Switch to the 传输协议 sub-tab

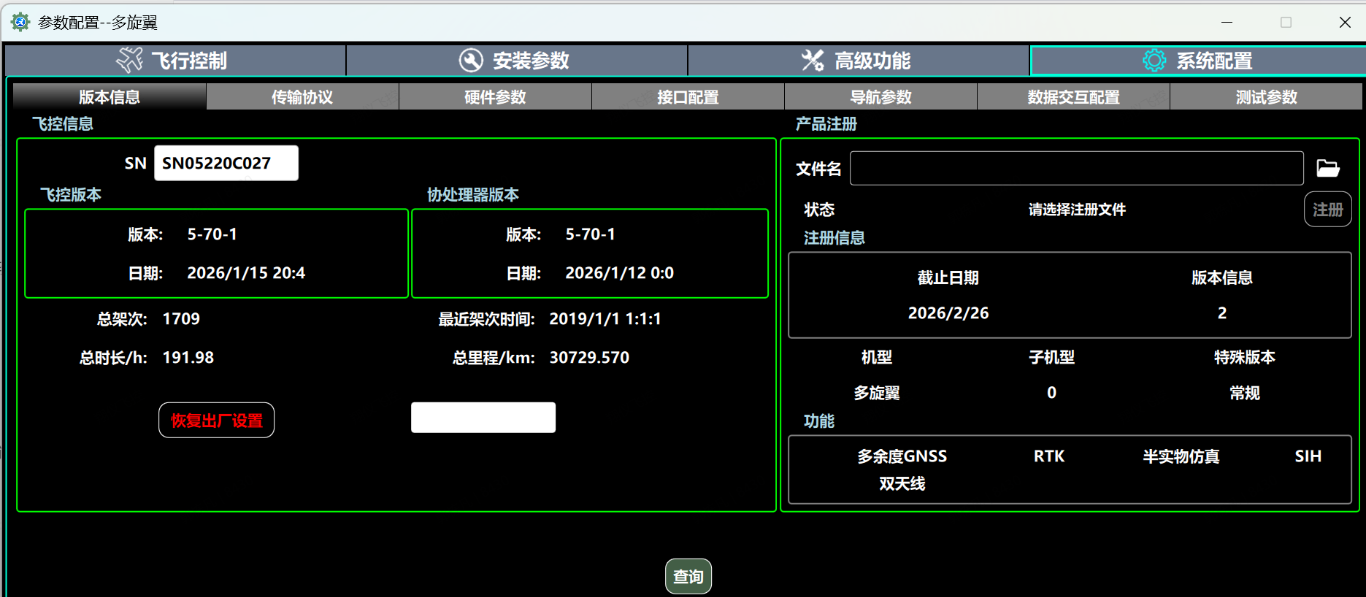(302, 97)
